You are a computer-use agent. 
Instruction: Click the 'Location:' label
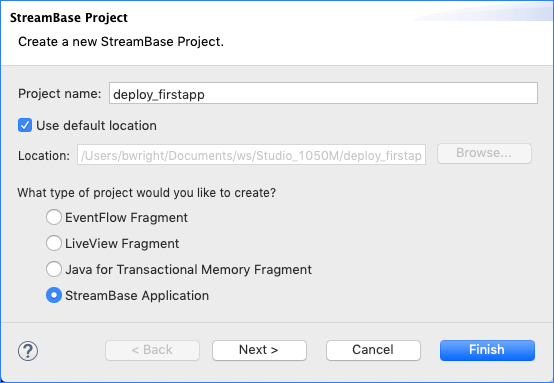click(44, 155)
